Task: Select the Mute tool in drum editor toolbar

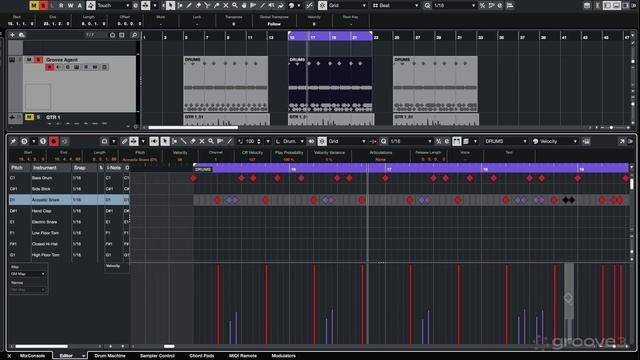Action: [202, 141]
